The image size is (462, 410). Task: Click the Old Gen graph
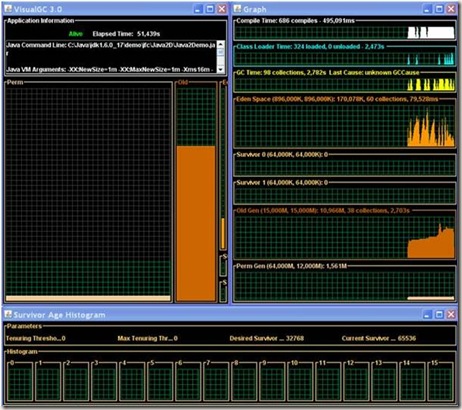345,236
